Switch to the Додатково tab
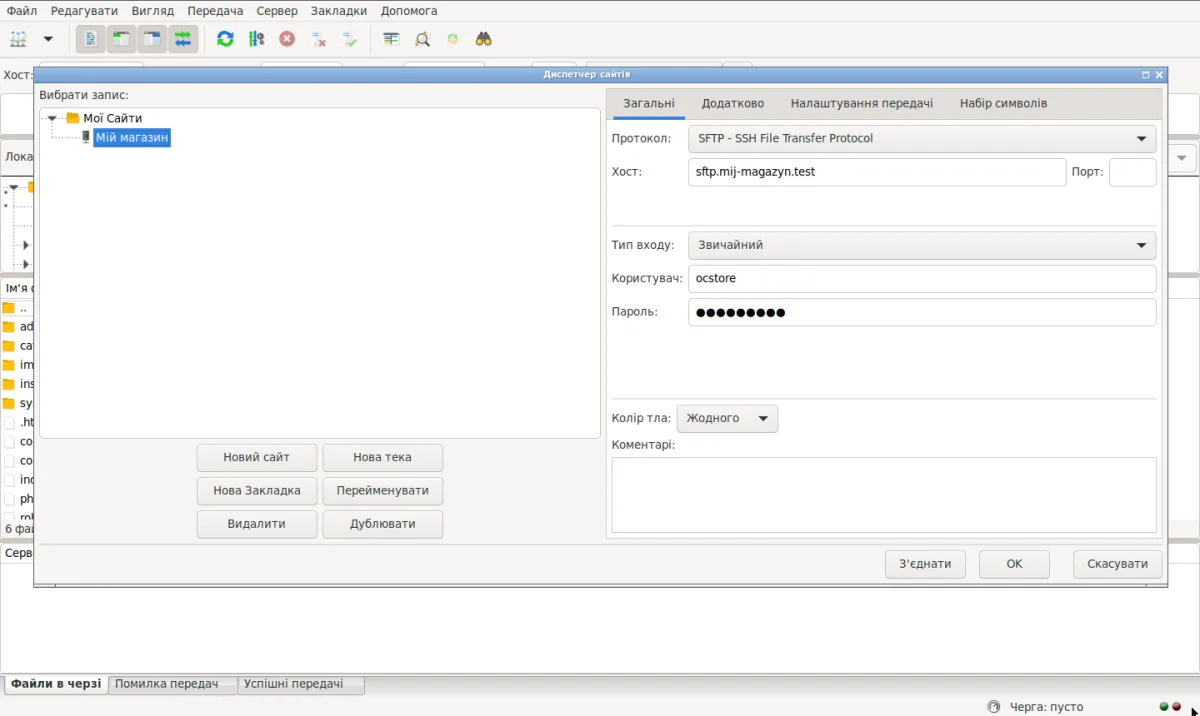 733,103
